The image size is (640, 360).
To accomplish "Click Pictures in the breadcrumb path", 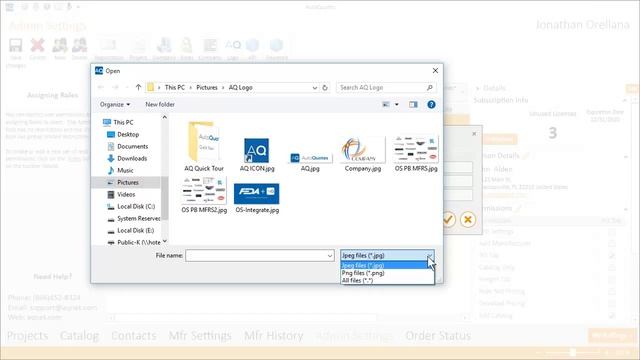I will coord(207,87).
